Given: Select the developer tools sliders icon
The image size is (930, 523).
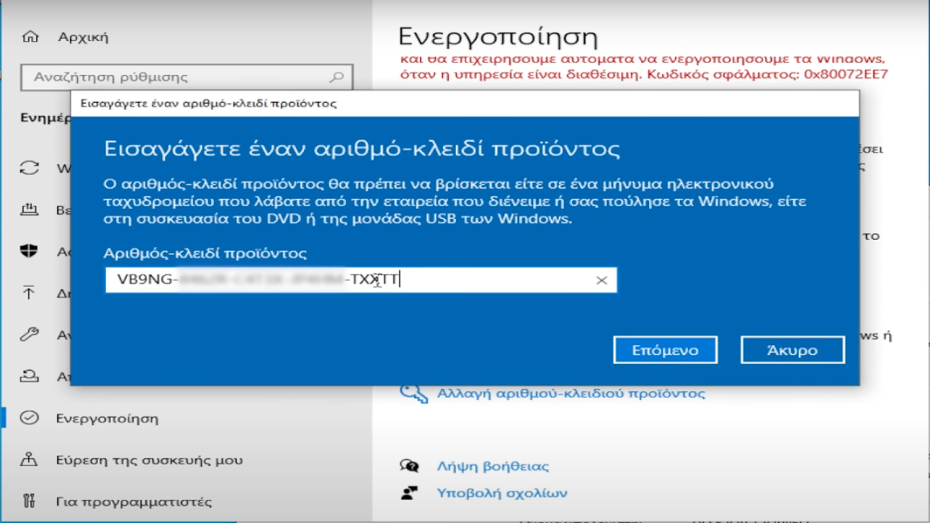Looking at the screenshot, I should click(x=30, y=501).
